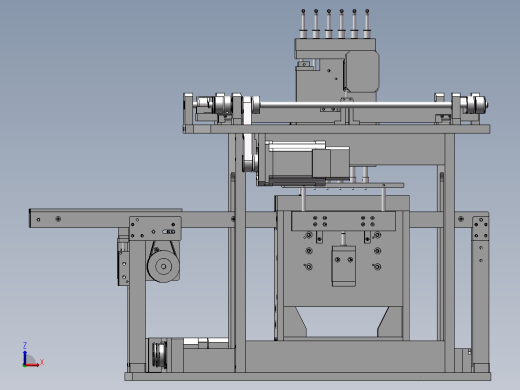
Task: Select the rightmost vertical pin atop the machine
Action: tap(367, 24)
